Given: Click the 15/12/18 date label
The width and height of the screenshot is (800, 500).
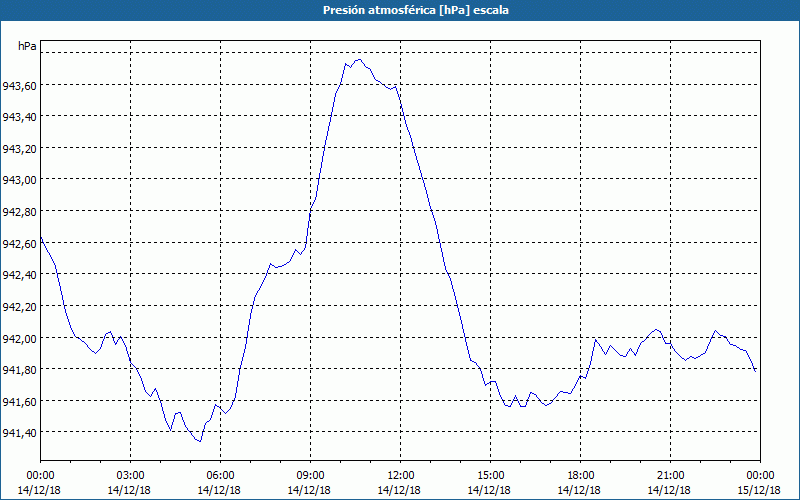Looking at the screenshot, I should coord(759,490).
